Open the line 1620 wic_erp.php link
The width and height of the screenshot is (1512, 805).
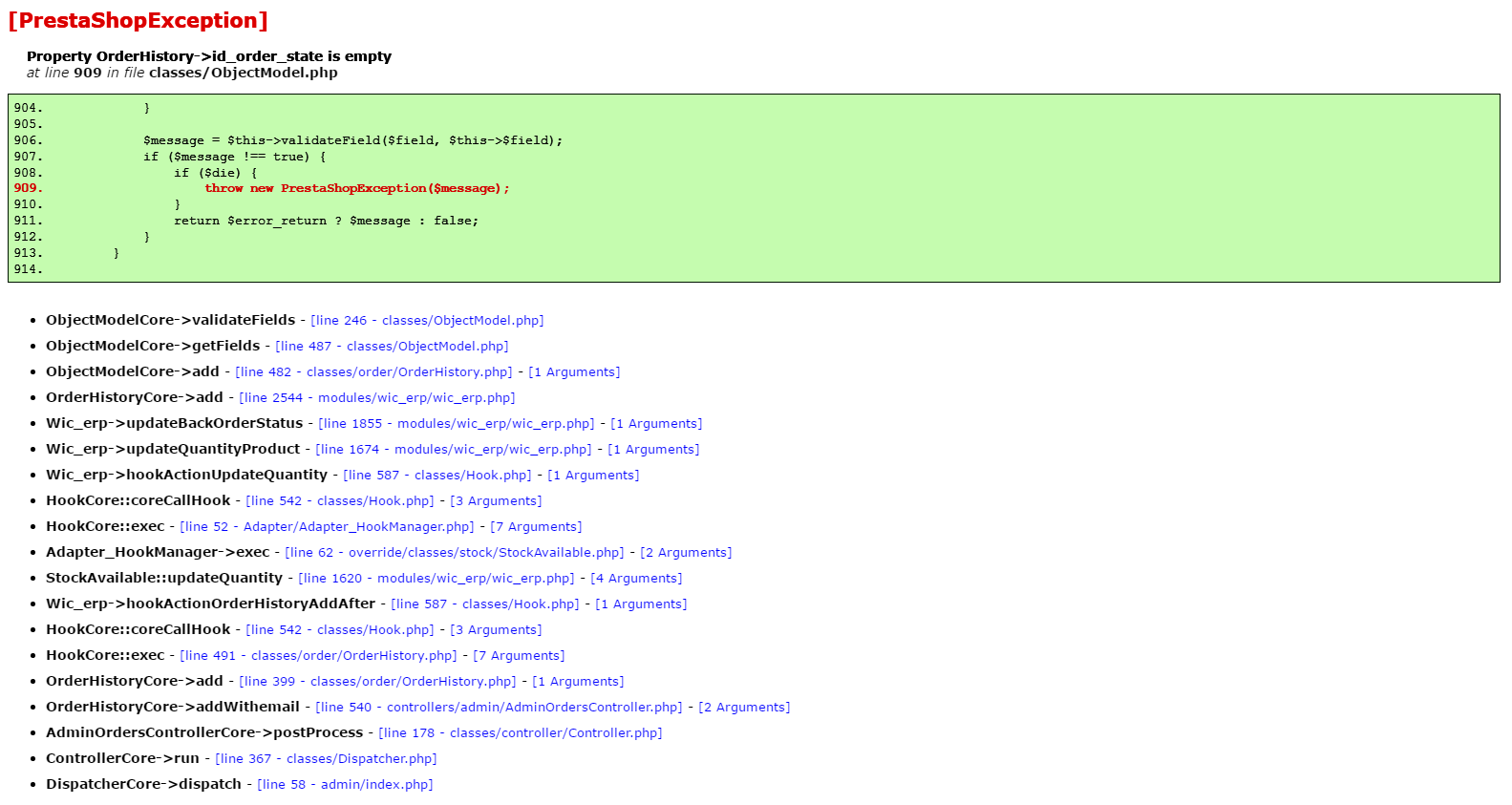[x=437, y=579]
